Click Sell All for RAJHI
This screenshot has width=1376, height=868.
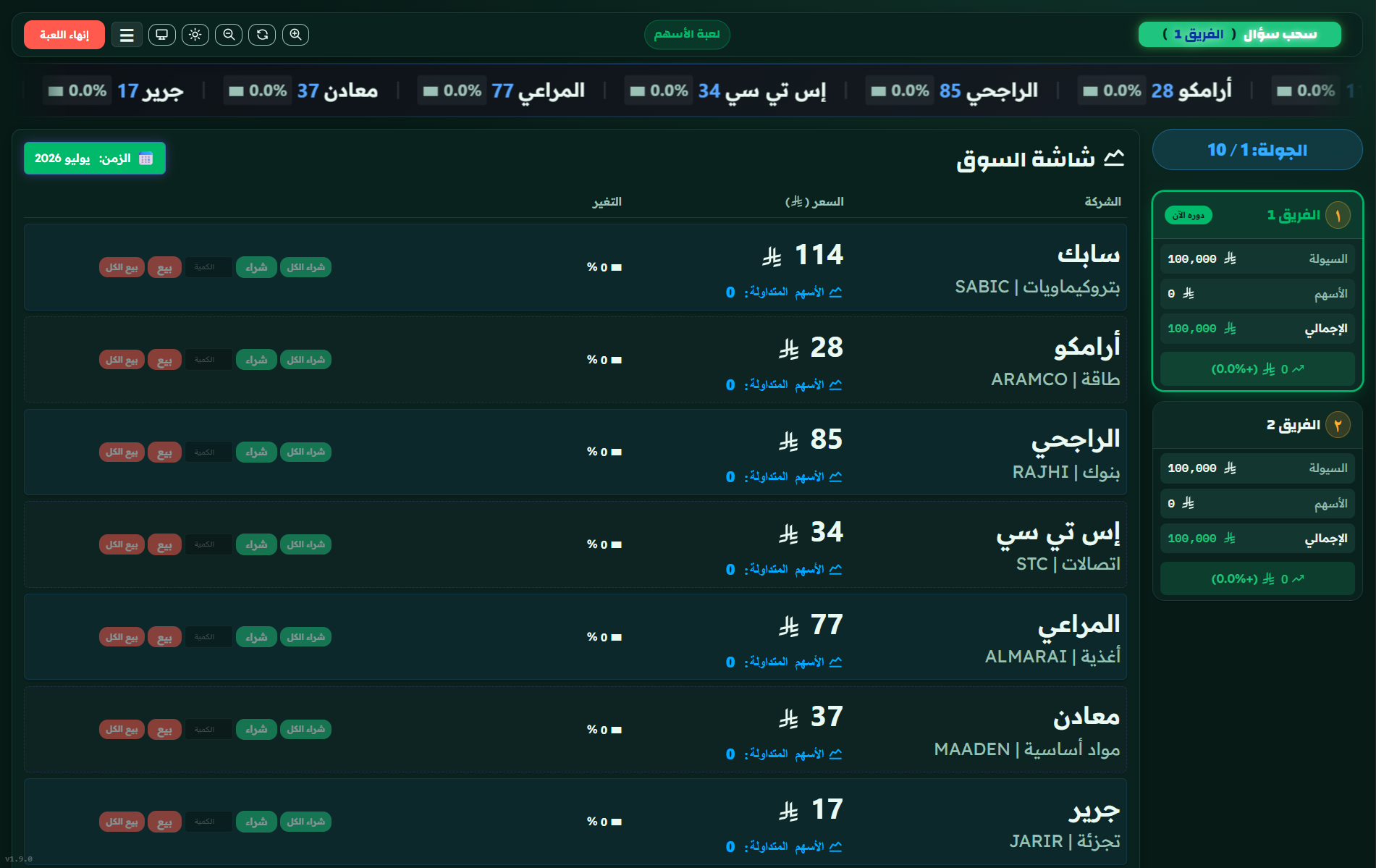click(122, 452)
